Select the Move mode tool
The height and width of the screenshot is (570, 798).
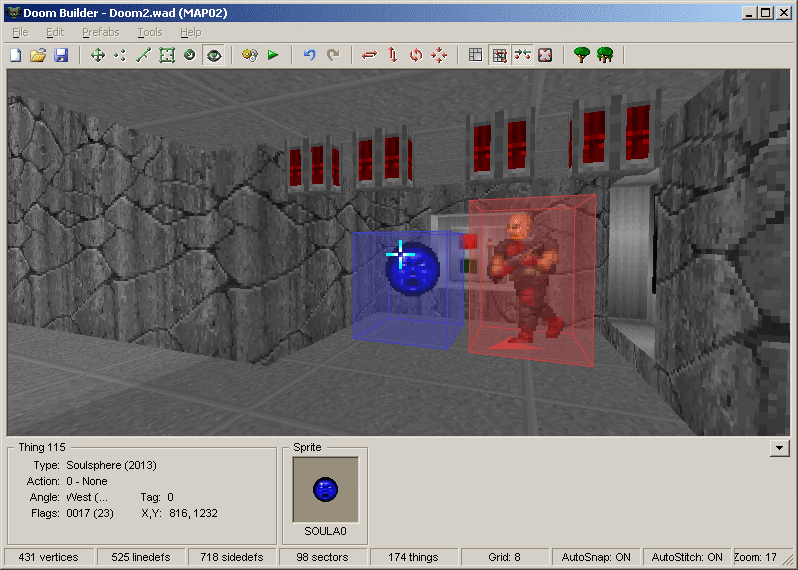98,55
